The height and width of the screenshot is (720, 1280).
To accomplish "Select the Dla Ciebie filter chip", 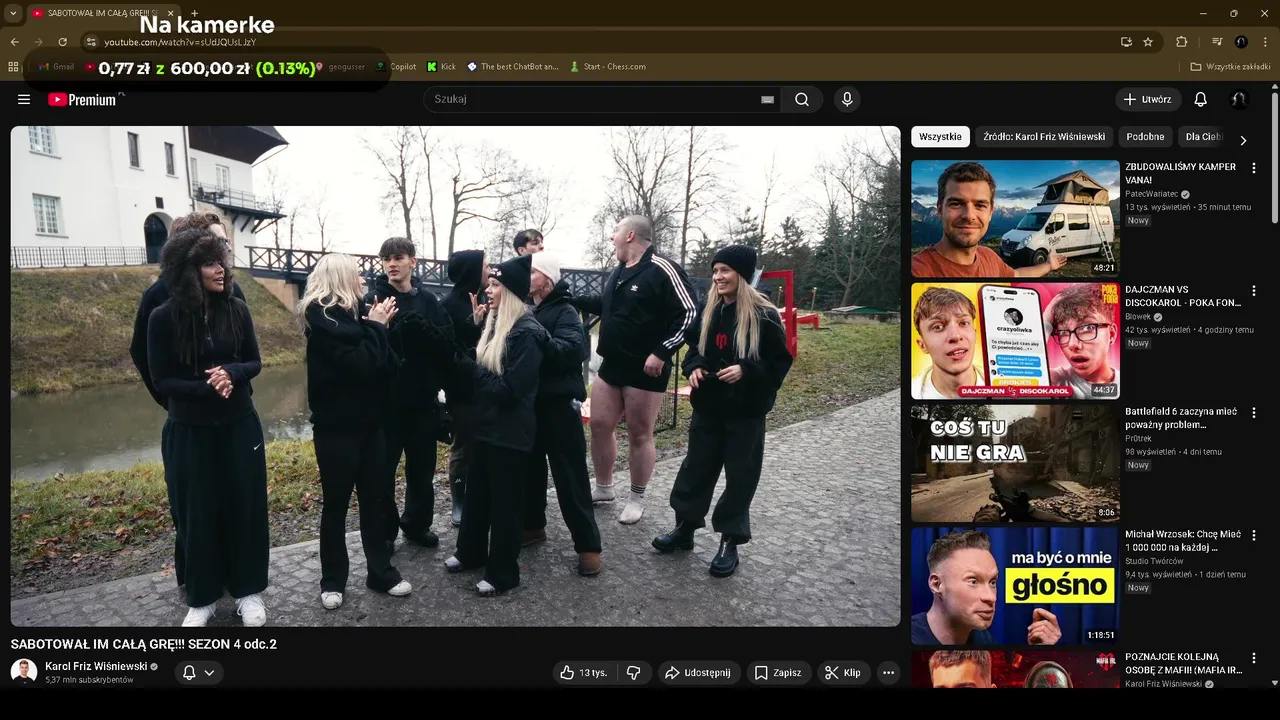I will pyautogui.click(x=1203, y=137).
